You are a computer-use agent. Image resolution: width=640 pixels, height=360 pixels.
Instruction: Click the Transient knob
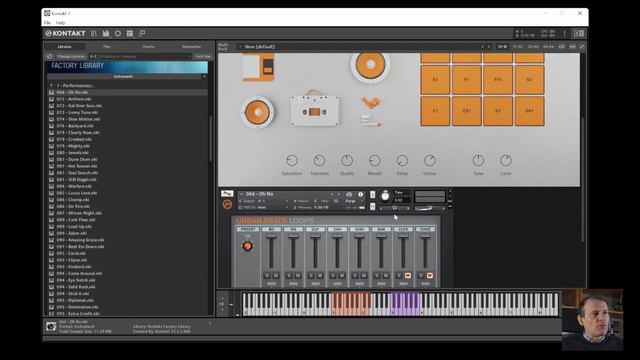point(319,160)
